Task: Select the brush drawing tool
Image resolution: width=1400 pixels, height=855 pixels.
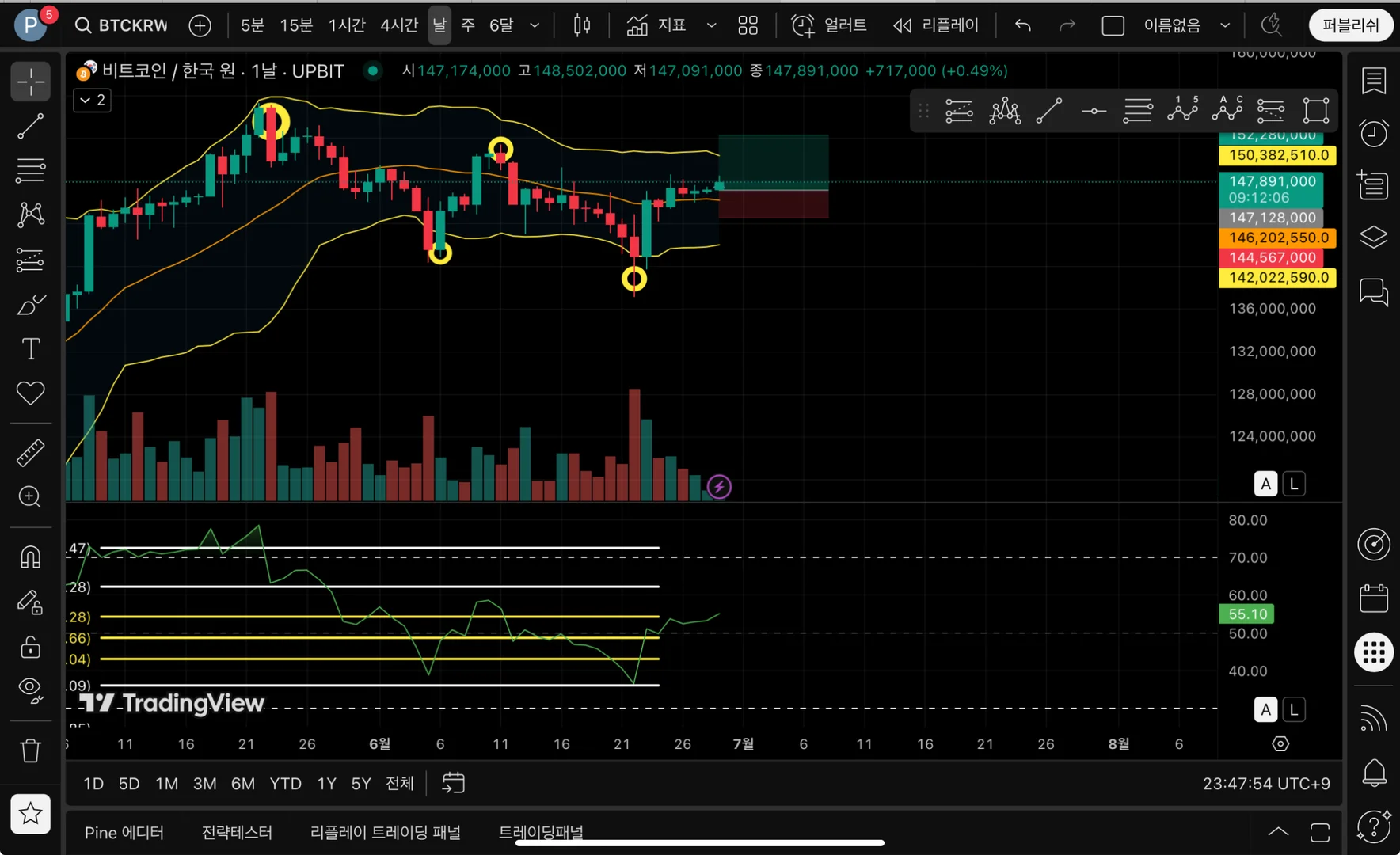Action: click(30, 305)
